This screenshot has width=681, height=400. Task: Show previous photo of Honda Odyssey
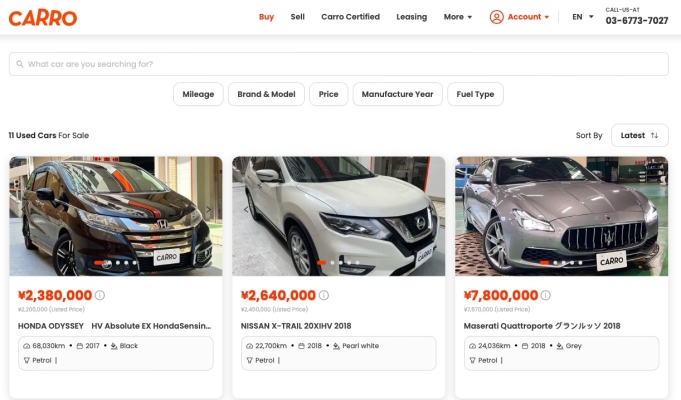23,209
